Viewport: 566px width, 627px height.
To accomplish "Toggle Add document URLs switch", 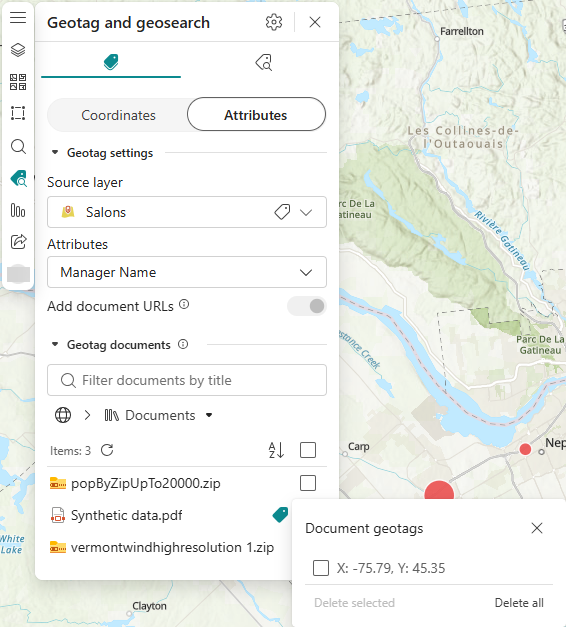I will tap(307, 306).
